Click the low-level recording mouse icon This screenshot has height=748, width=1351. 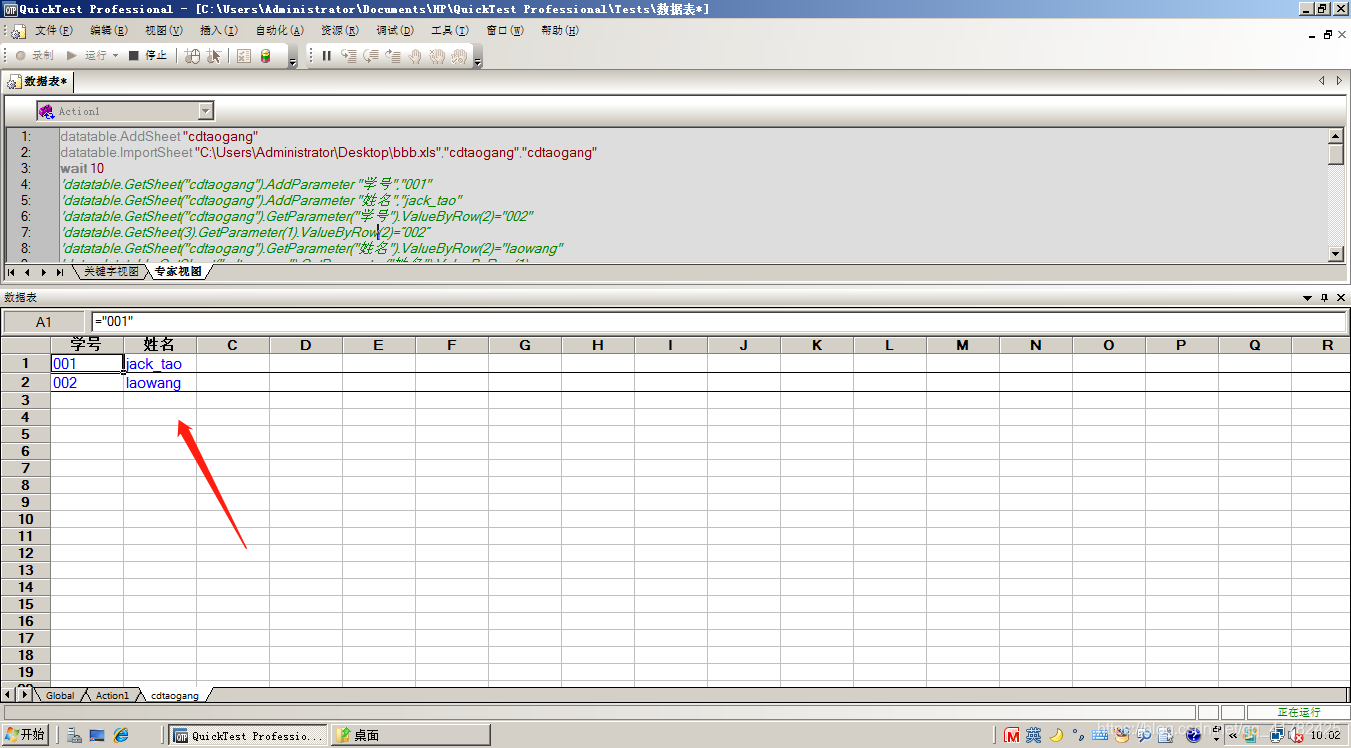pyautogui.click(x=193, y=56)
